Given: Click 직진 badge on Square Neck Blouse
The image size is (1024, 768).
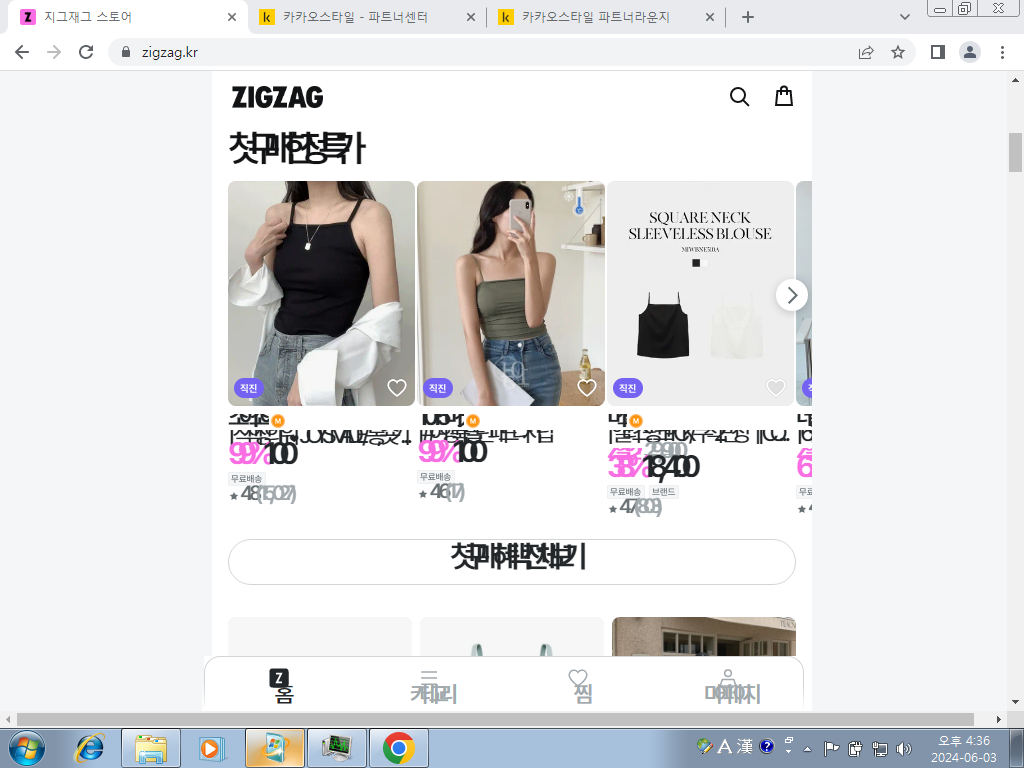Looking at the screenshot, I should [628, 388].
